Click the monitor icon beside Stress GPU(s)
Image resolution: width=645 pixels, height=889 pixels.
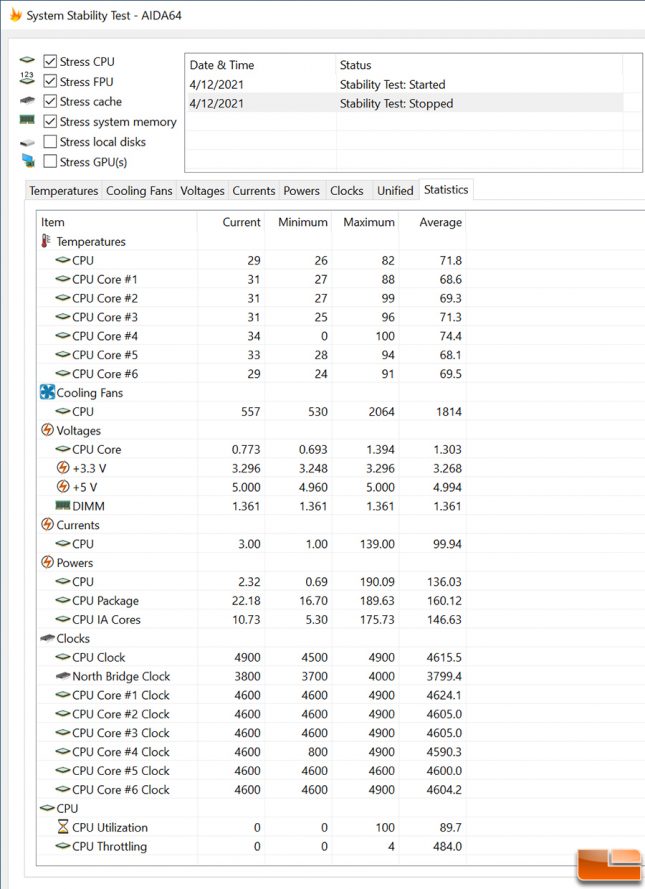[x=28, y=160]
